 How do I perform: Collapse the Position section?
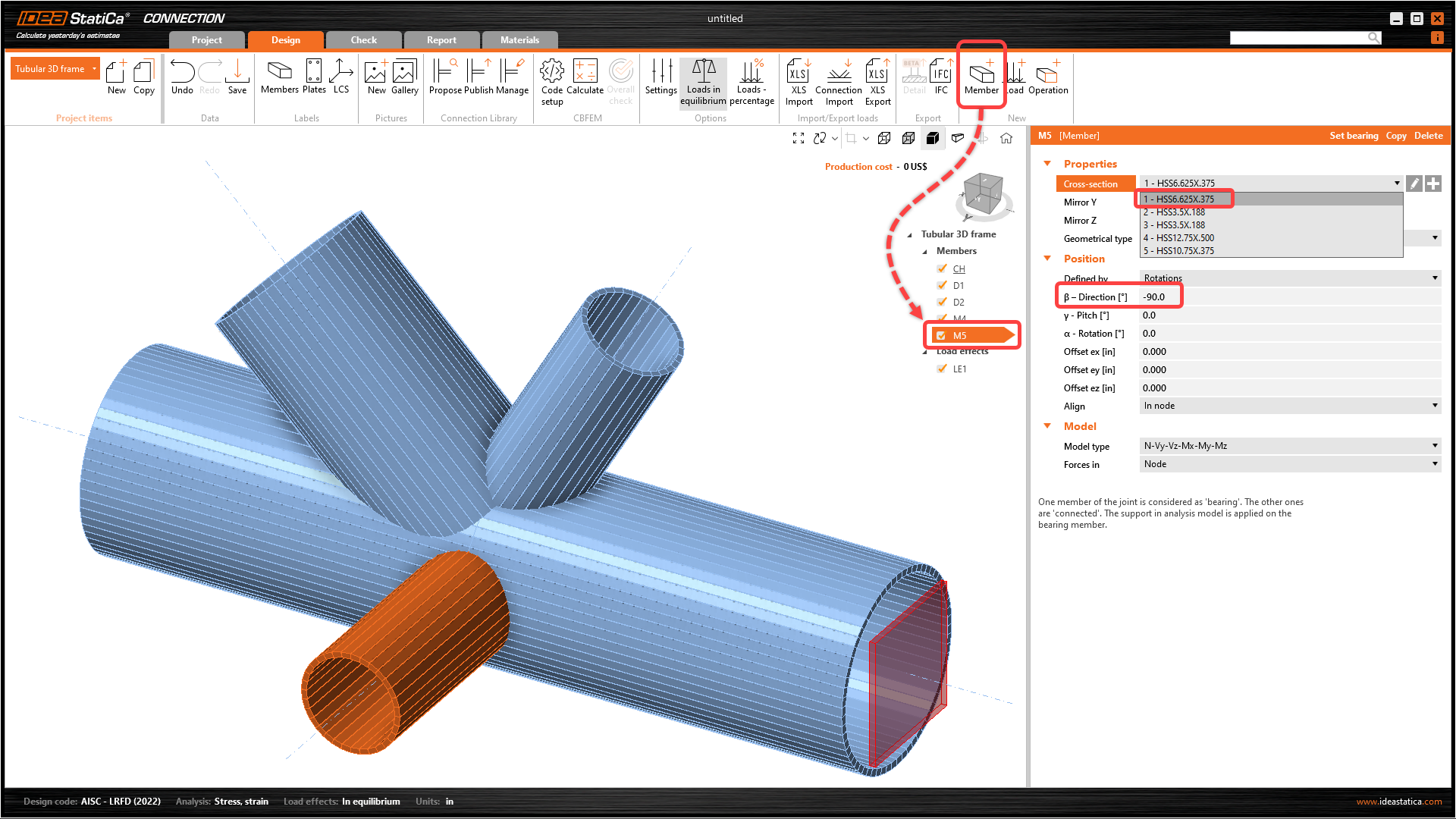pyautogui.click(x=1047, y=259)
